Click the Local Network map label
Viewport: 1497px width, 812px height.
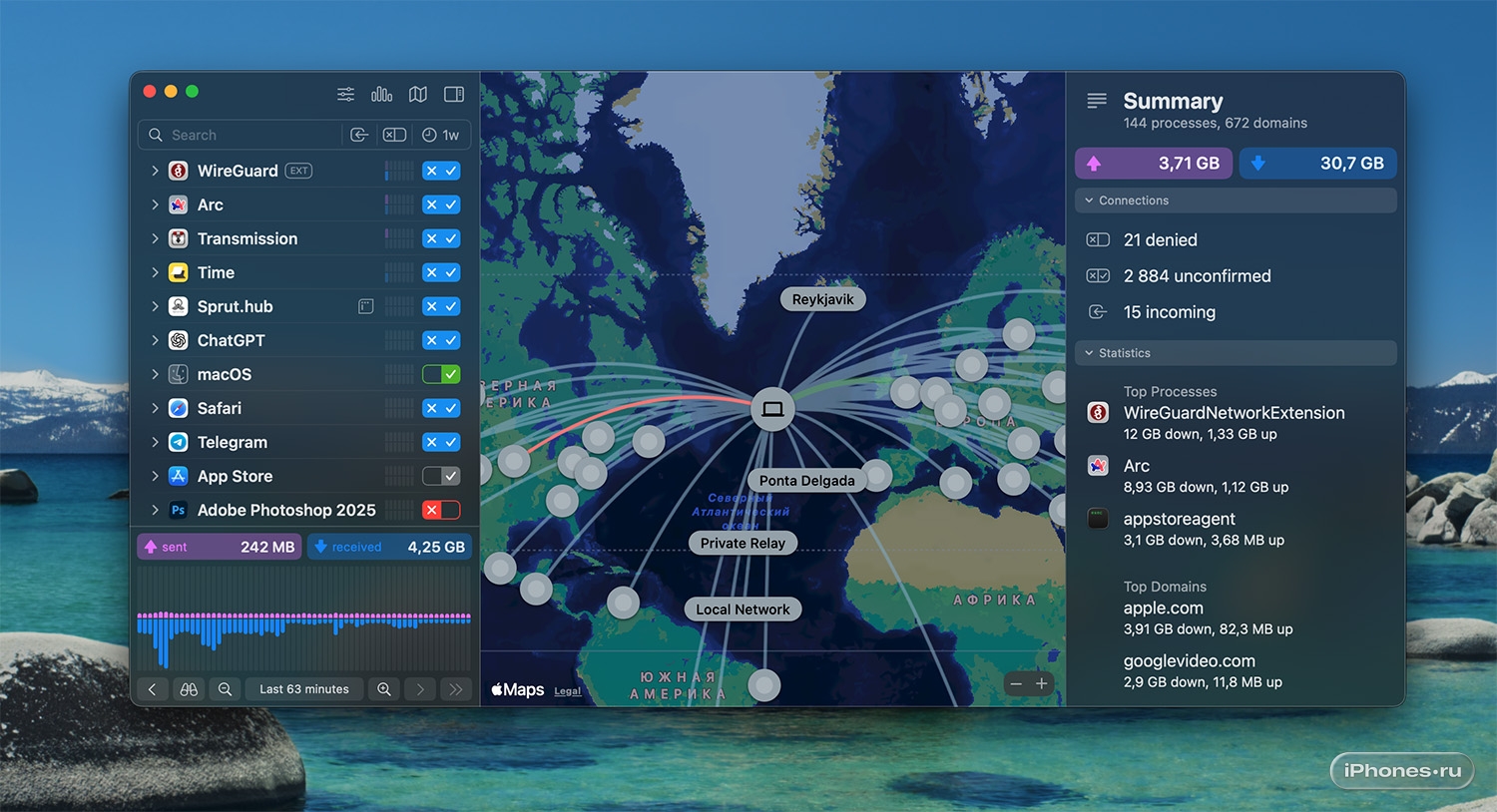[x=743, y=609]
